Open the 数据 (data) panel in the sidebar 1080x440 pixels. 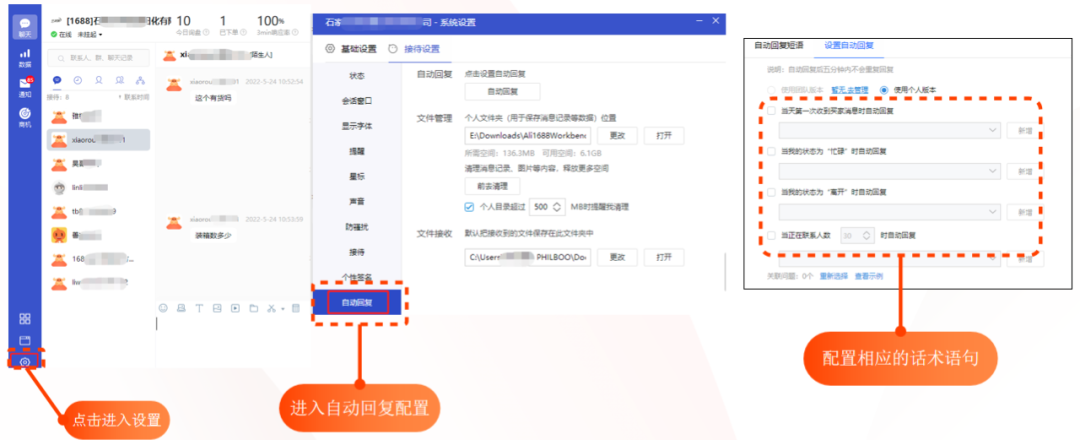tap(25, 56)
